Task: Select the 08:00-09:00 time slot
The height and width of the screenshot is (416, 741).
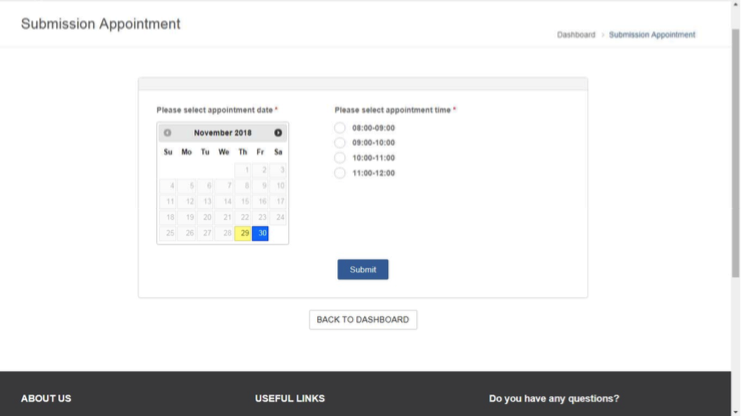Action: (x=340, y=128)
